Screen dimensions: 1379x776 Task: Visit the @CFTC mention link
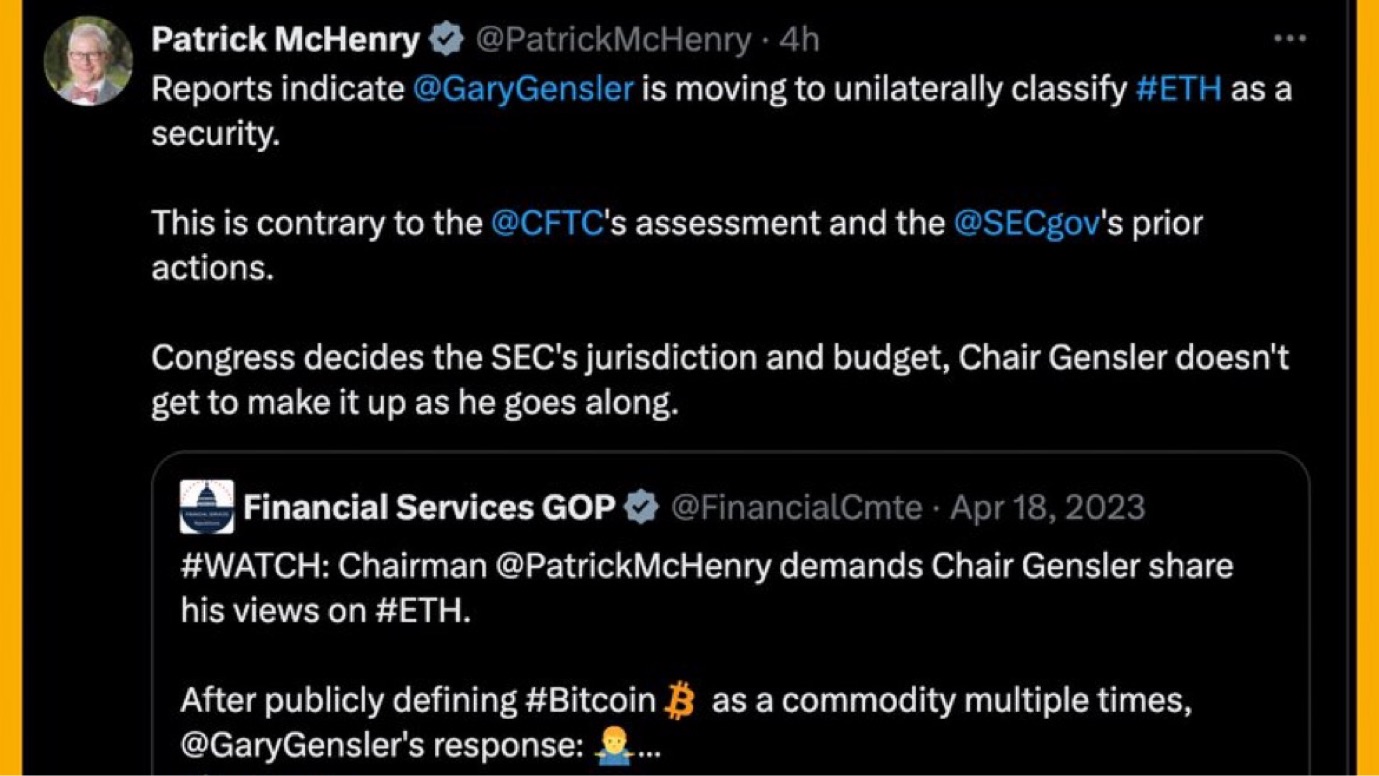click(x=547, y=223)
